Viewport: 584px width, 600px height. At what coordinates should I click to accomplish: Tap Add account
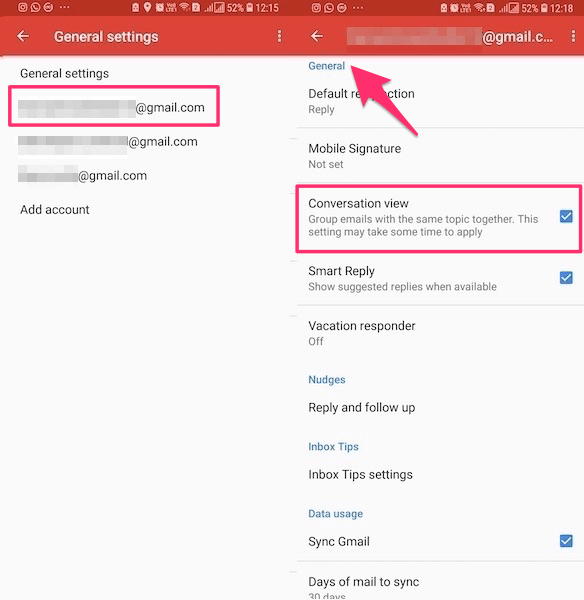point(55,210)
